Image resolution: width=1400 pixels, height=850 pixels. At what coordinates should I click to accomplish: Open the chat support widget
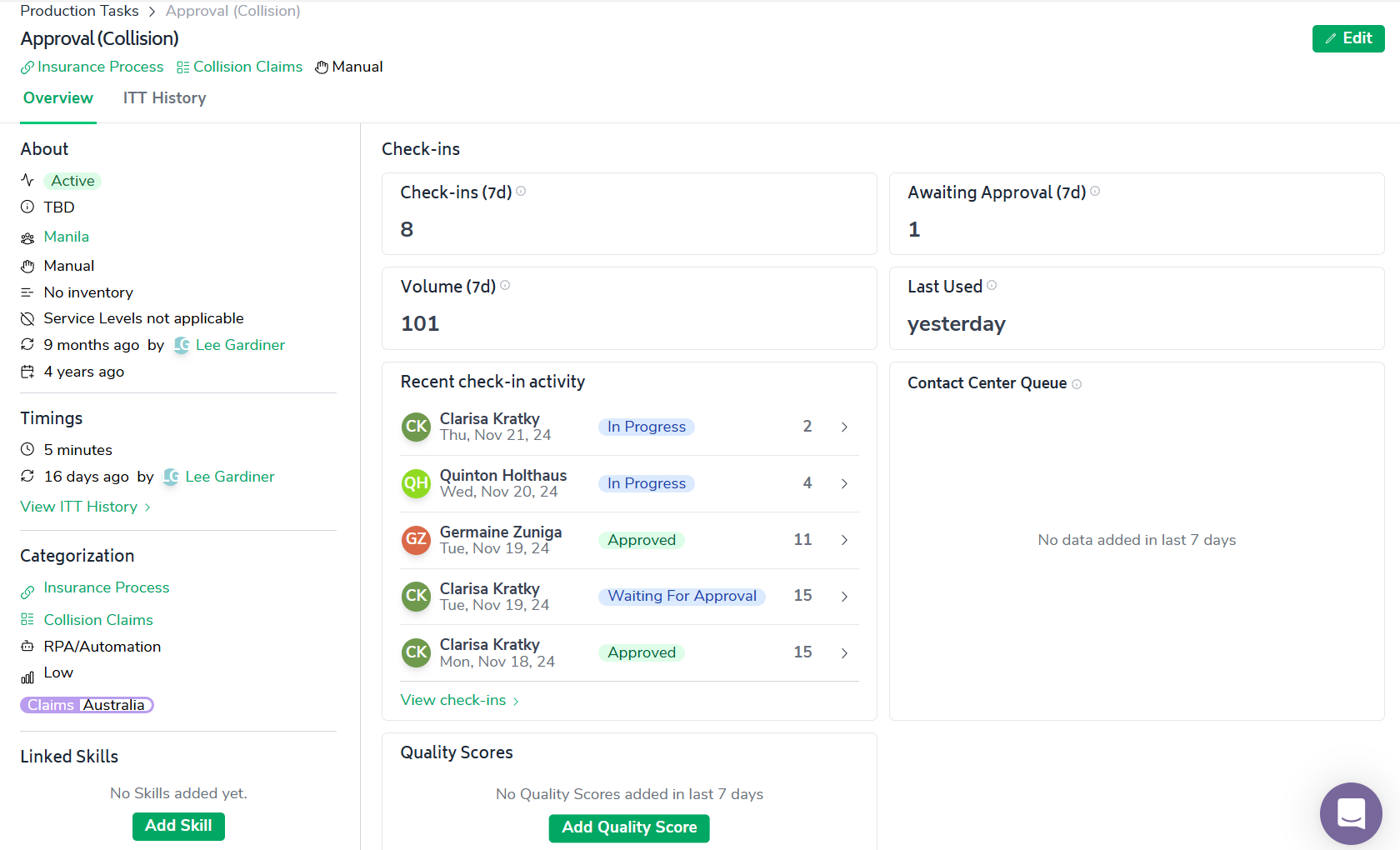tap(1351, 813)
